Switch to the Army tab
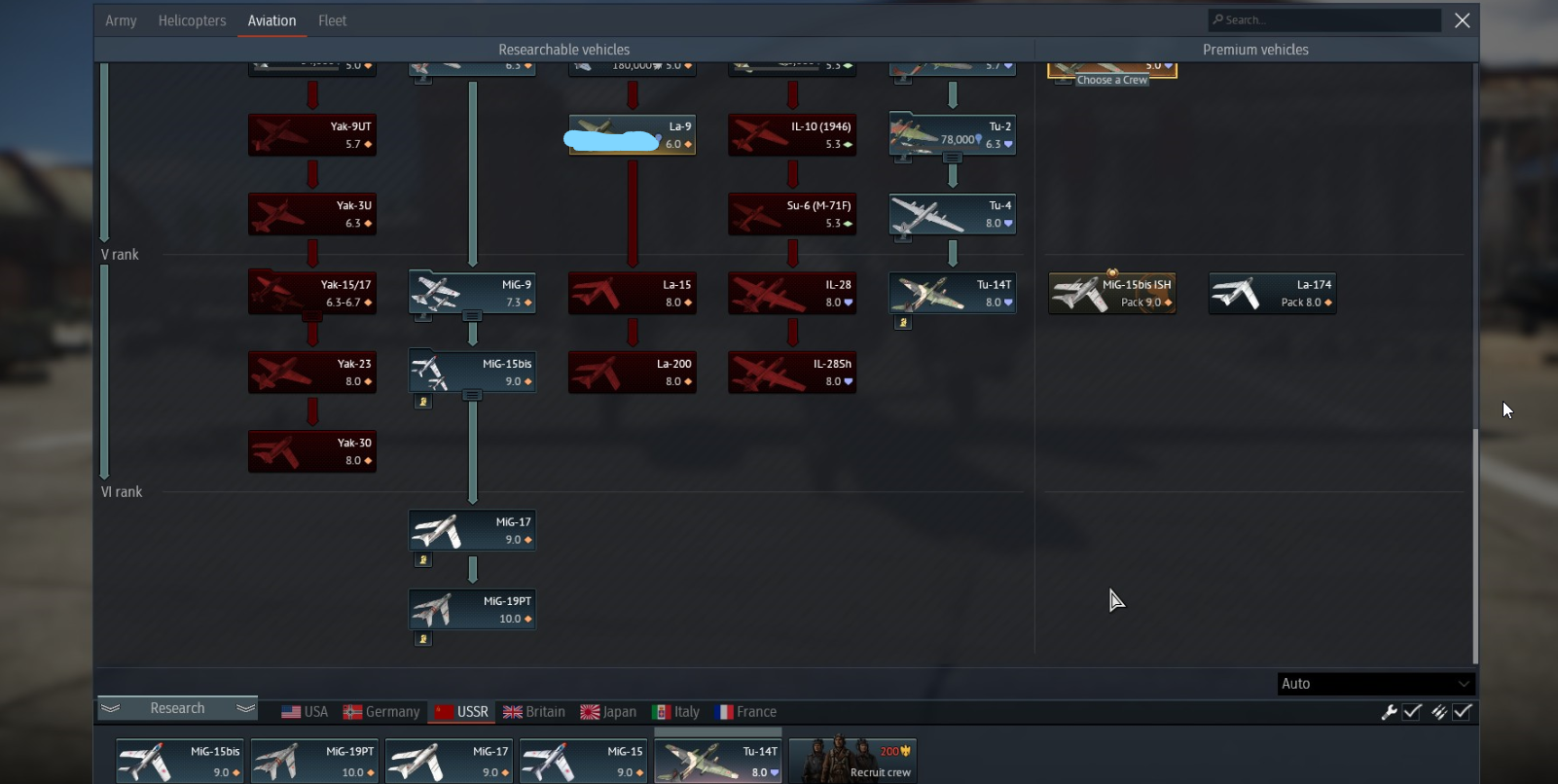1558x784 pixels. tap(121, 20)
